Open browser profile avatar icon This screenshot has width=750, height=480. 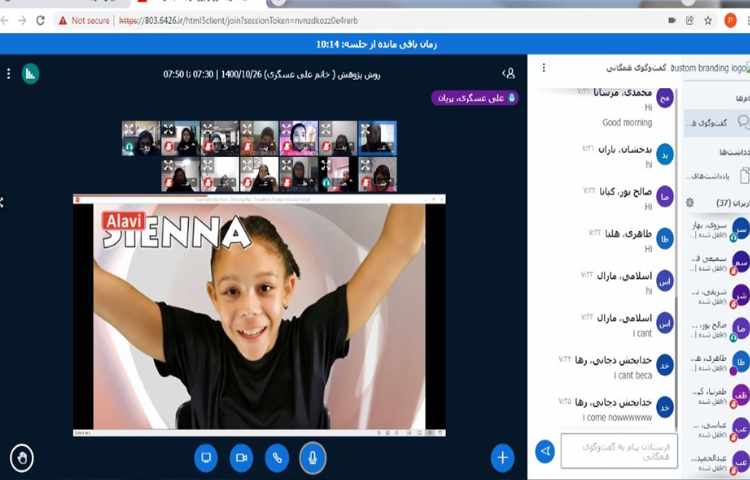731,19
